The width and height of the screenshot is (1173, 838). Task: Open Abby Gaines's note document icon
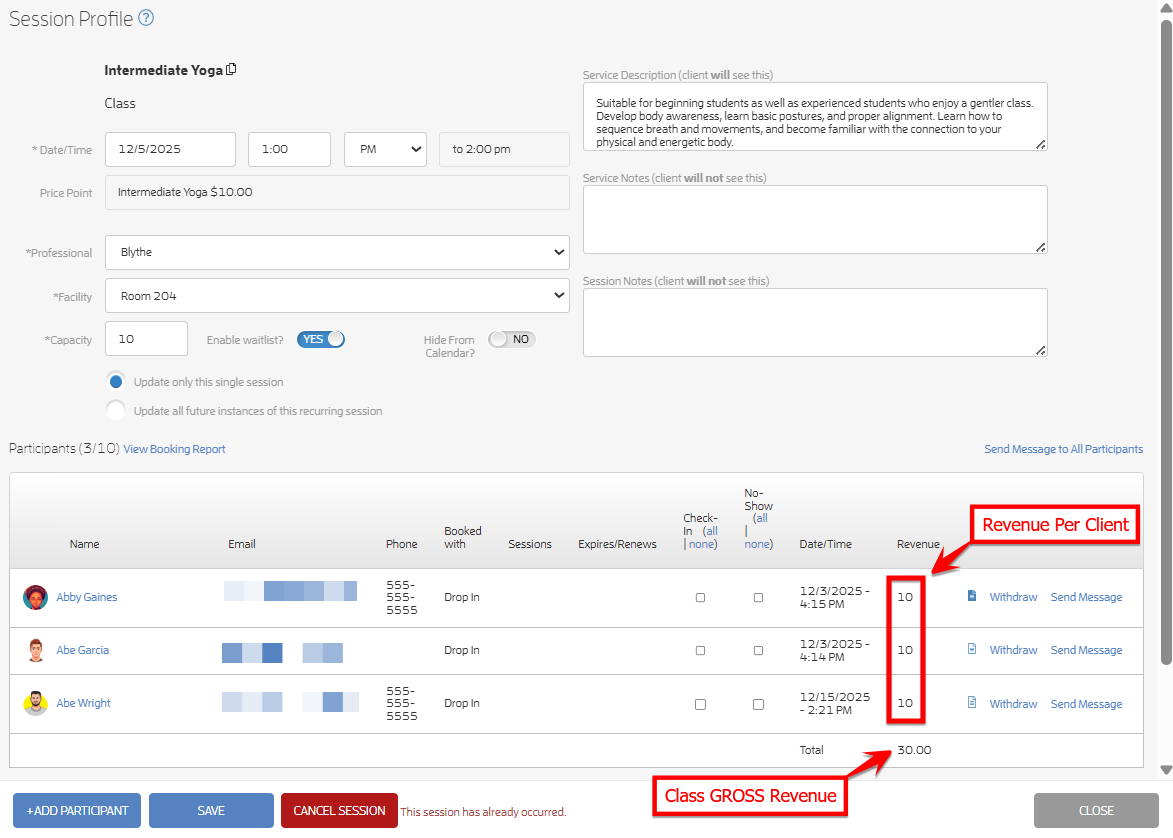point(972,596)
